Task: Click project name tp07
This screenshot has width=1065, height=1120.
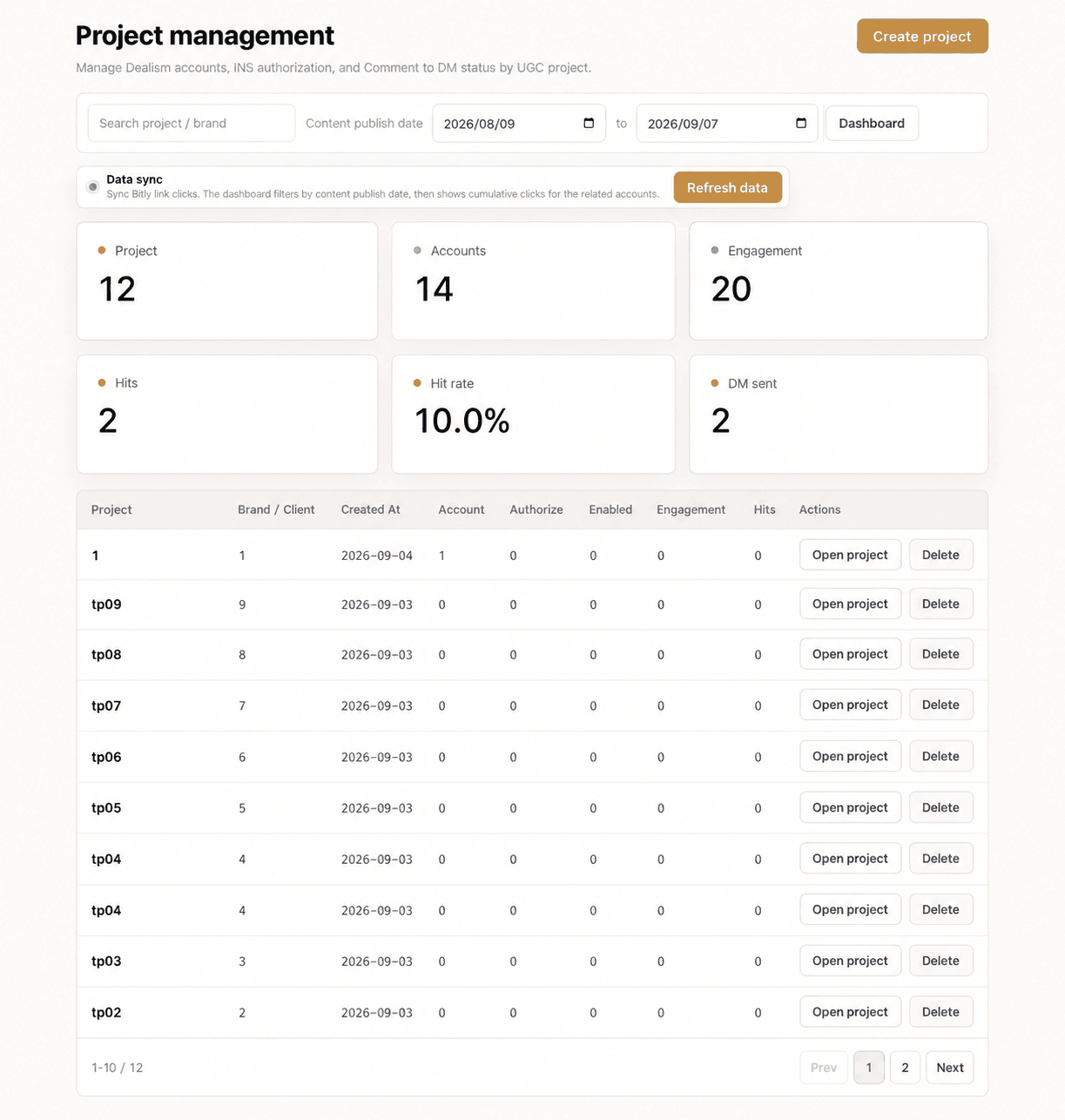Action: click(106, 705)
